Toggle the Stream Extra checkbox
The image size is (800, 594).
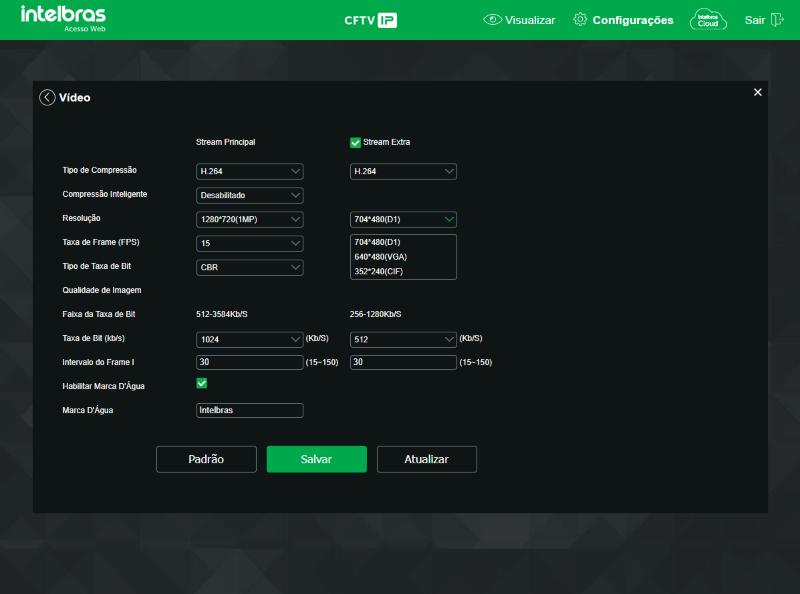[355, 142]
